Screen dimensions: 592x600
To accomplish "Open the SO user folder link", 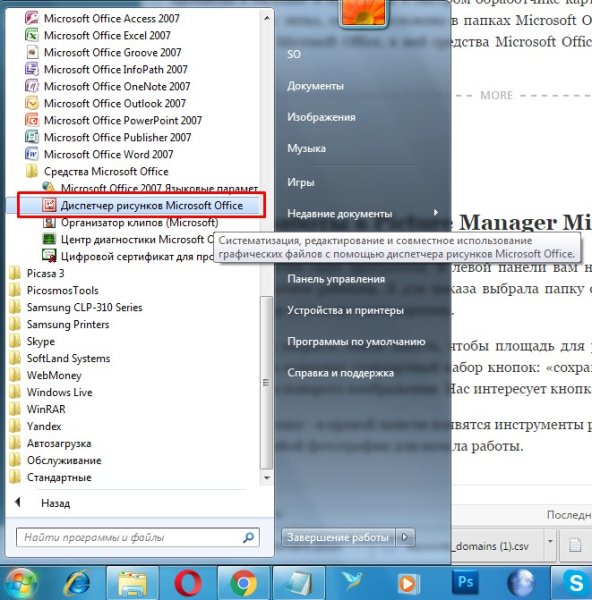I will [x=294, y=54].
